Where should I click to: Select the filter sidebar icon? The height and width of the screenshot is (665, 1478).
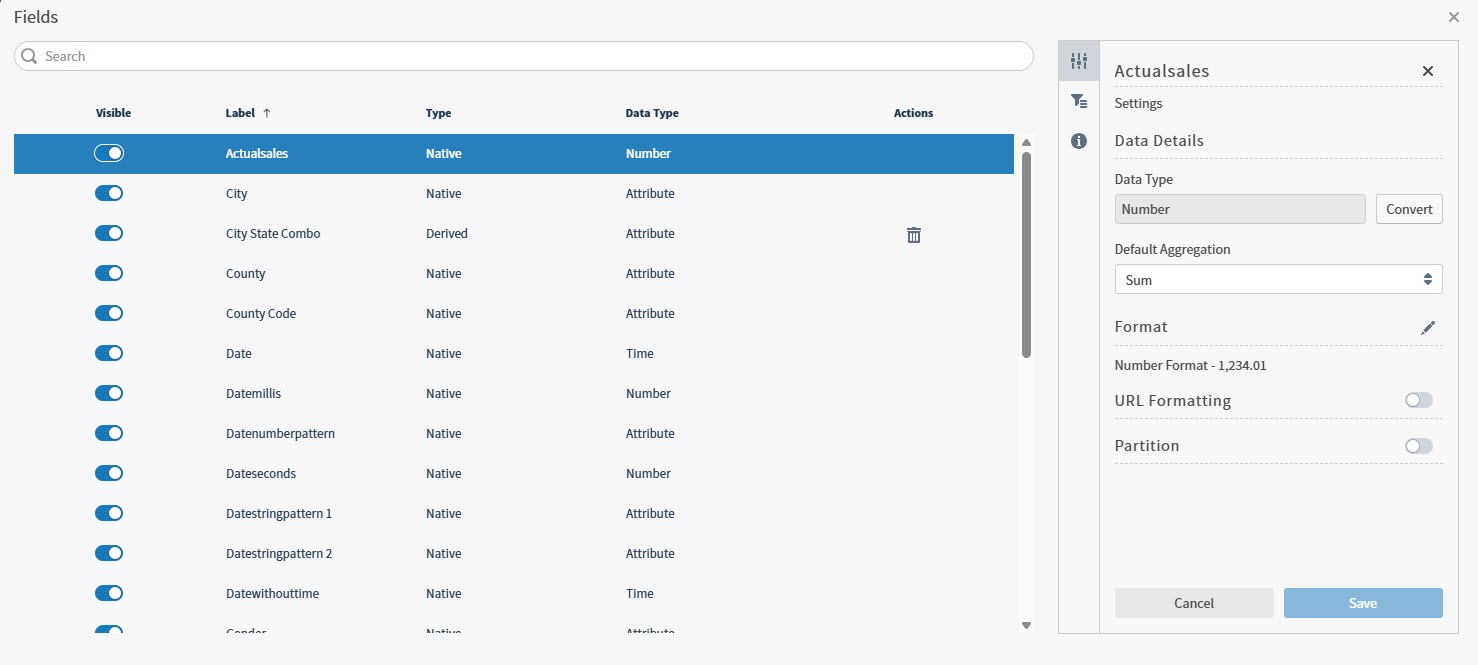pos(1078,101)
